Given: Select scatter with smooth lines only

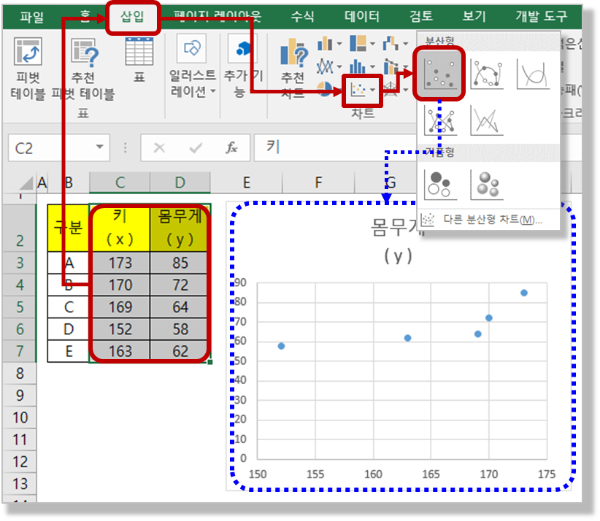Looking at the screenshot, I should pos(533,74).
